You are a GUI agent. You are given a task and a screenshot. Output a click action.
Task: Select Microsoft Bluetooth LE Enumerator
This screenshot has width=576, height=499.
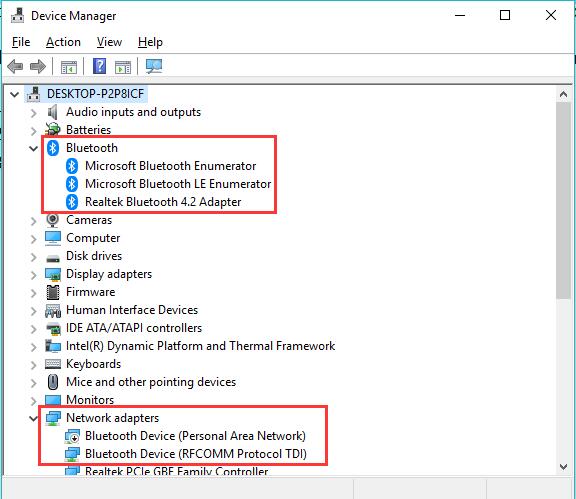tap(178, 184)
